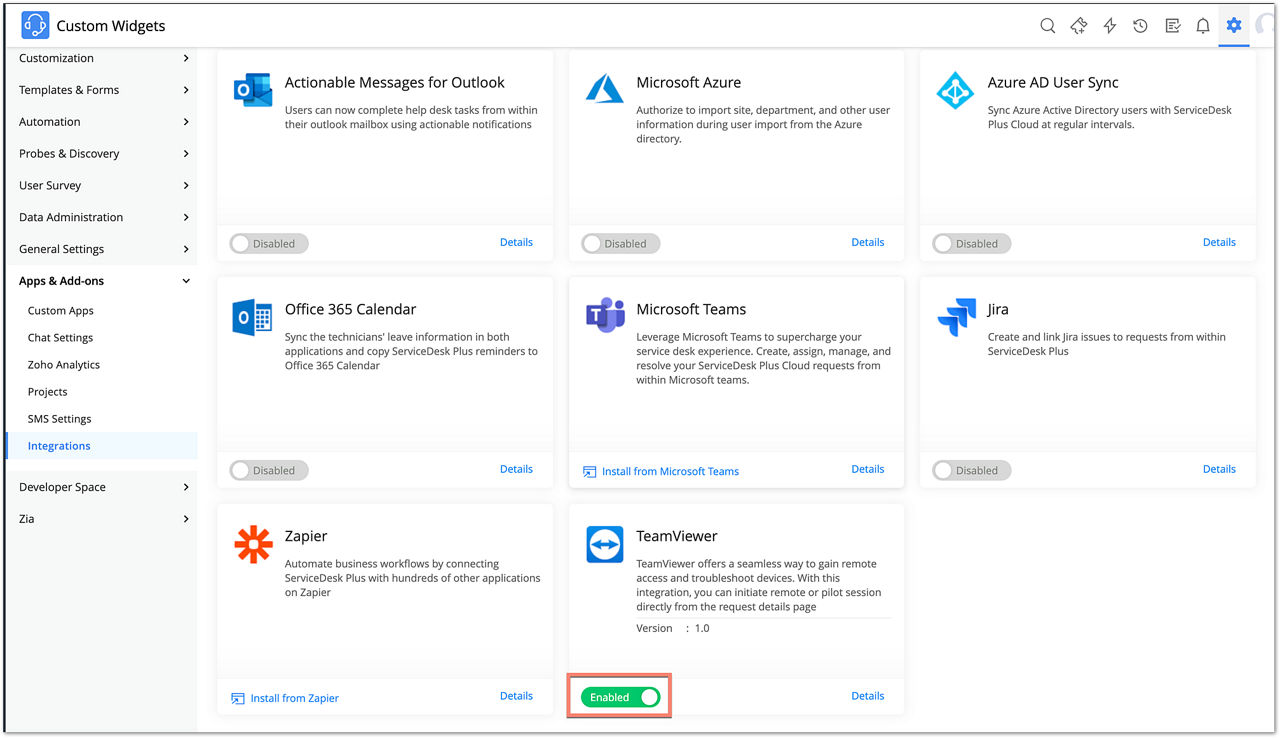This screenshot has height=738, width=1280.
Task: Click the Zia sparkle icon in header
Action: 1078,26
